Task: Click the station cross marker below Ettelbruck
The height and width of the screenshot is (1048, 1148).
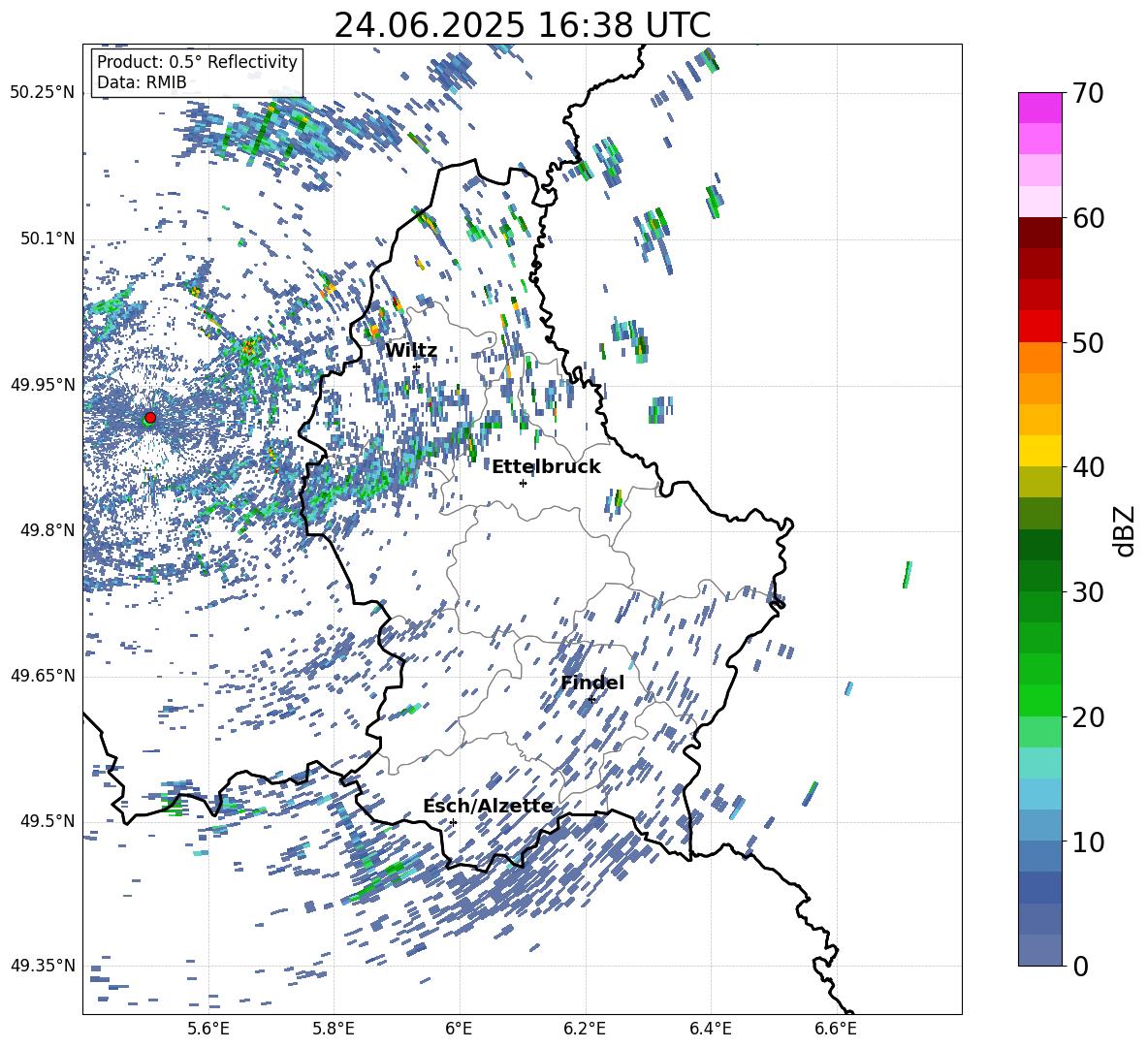Action: pos(523,483)
